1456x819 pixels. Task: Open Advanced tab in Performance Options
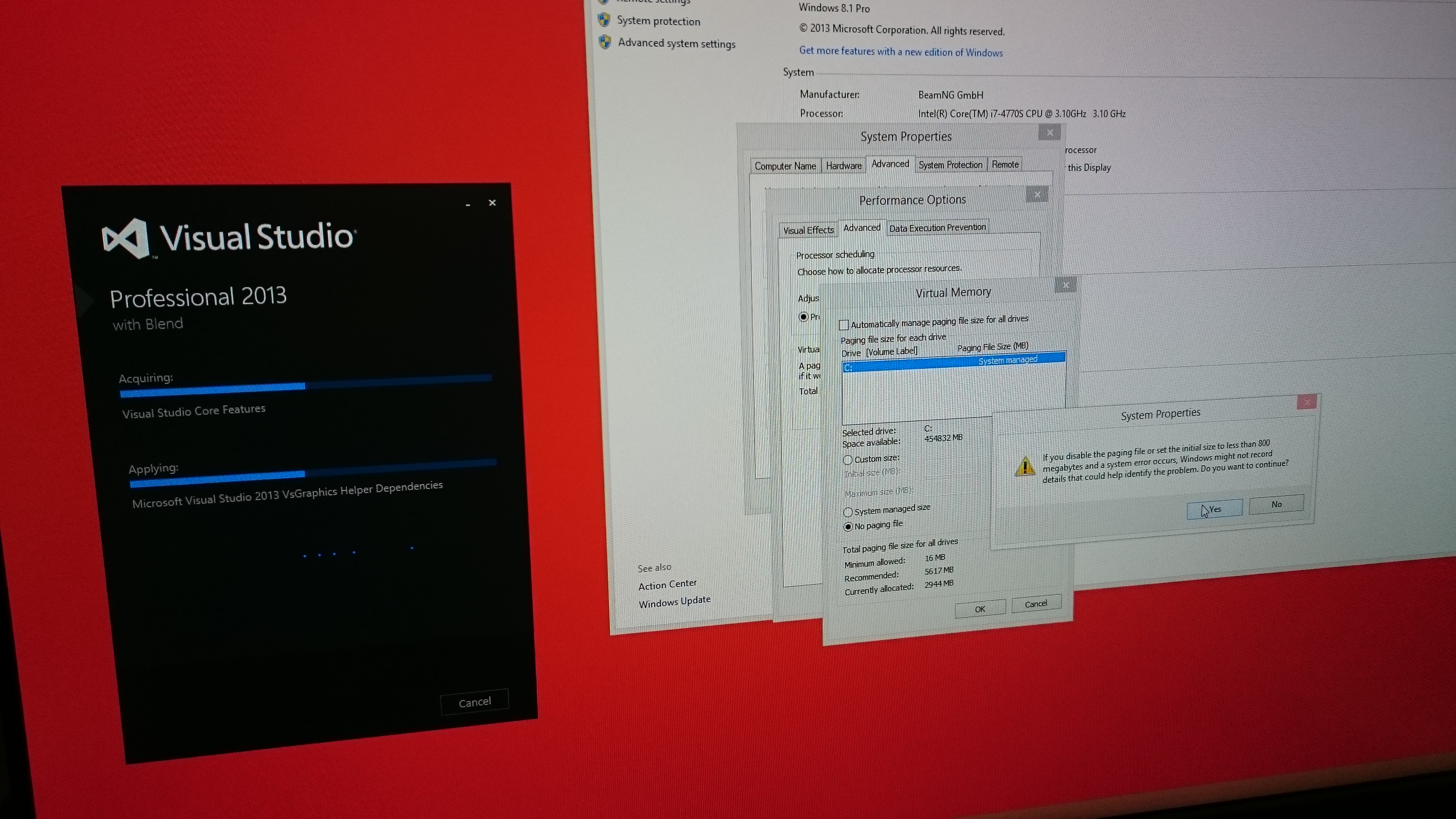pyautogui.click(x=862, y=228)
